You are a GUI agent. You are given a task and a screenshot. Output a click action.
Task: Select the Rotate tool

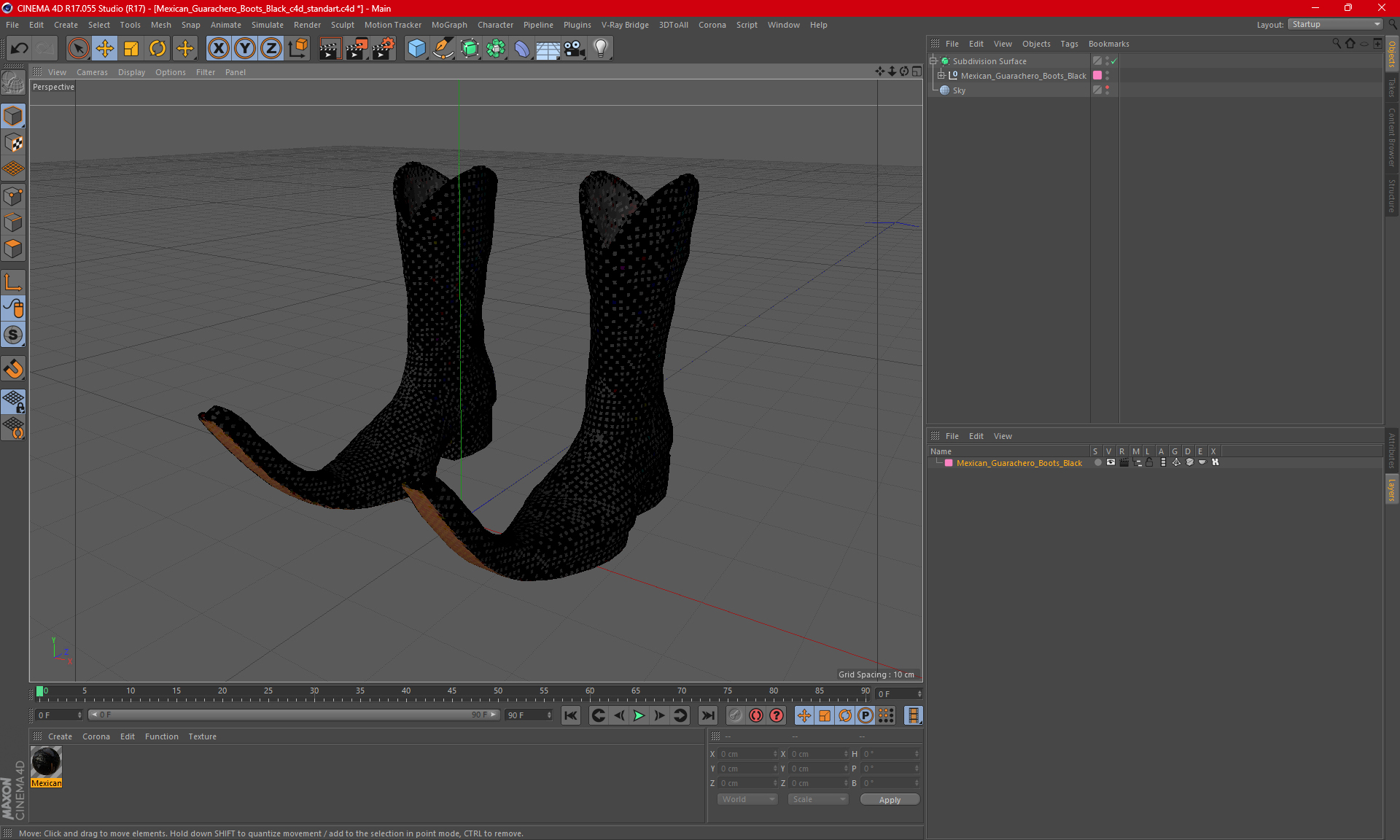point(157,49)
